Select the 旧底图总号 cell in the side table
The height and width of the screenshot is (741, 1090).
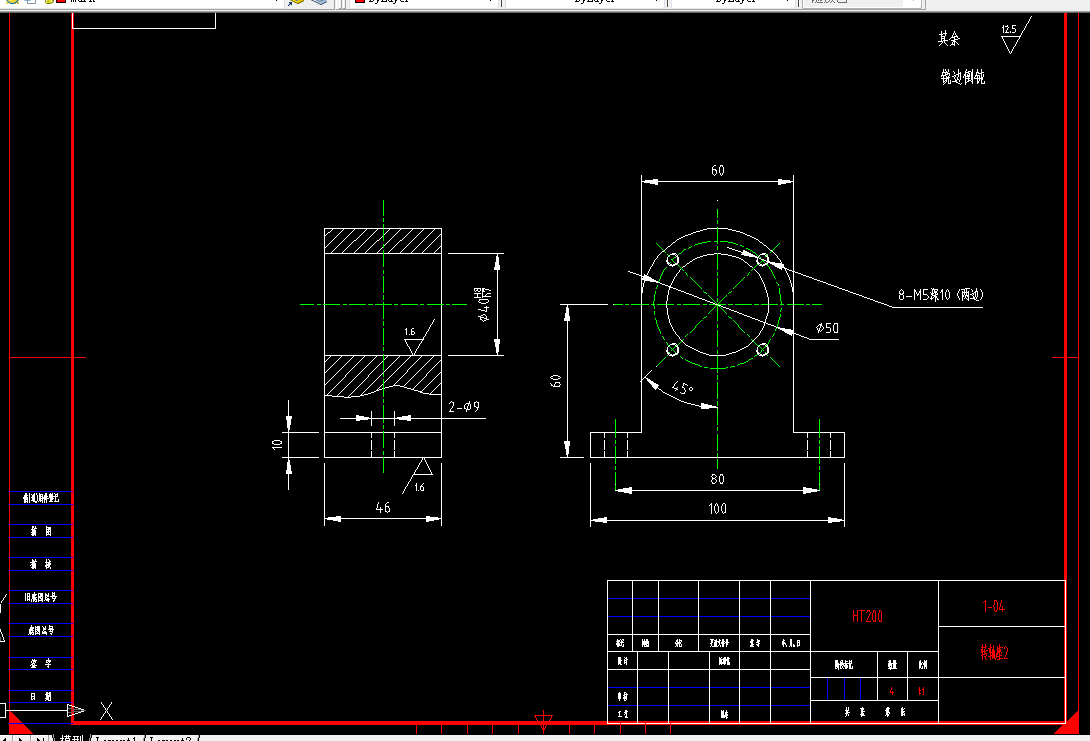point(41,597)
